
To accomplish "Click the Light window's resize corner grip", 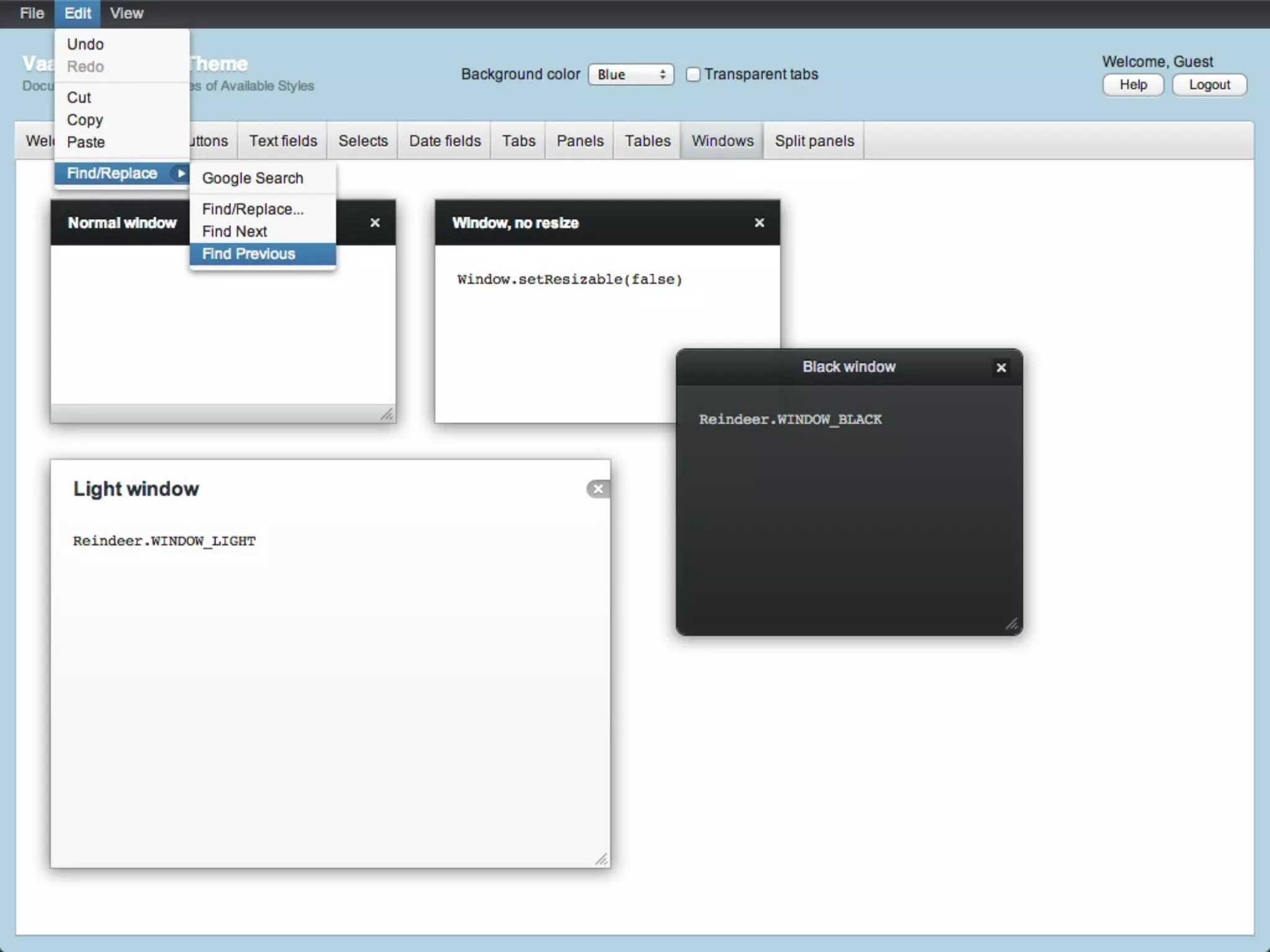I will click(x=602, y=858).
